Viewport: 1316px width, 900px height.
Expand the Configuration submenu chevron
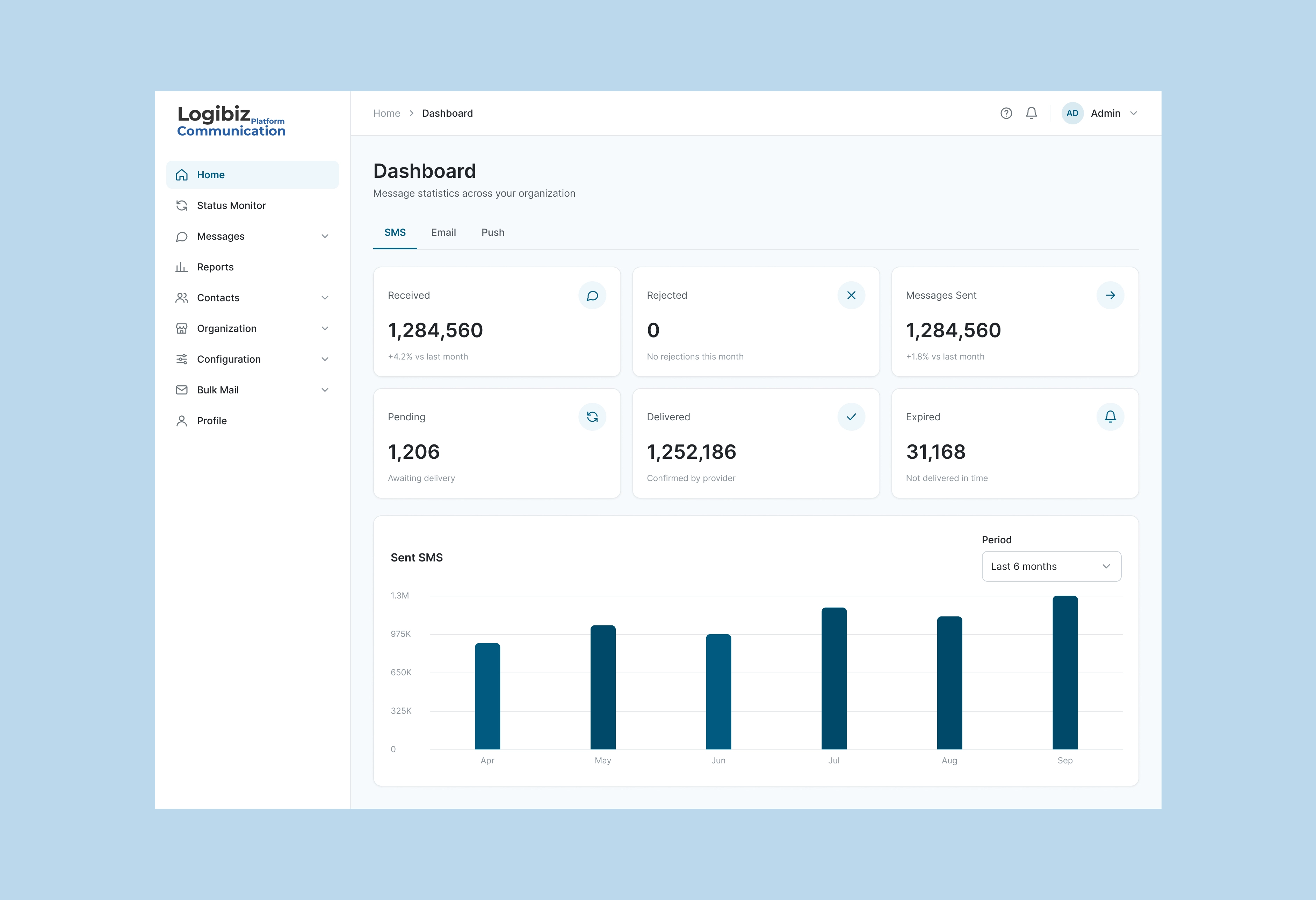pos(325,359)
